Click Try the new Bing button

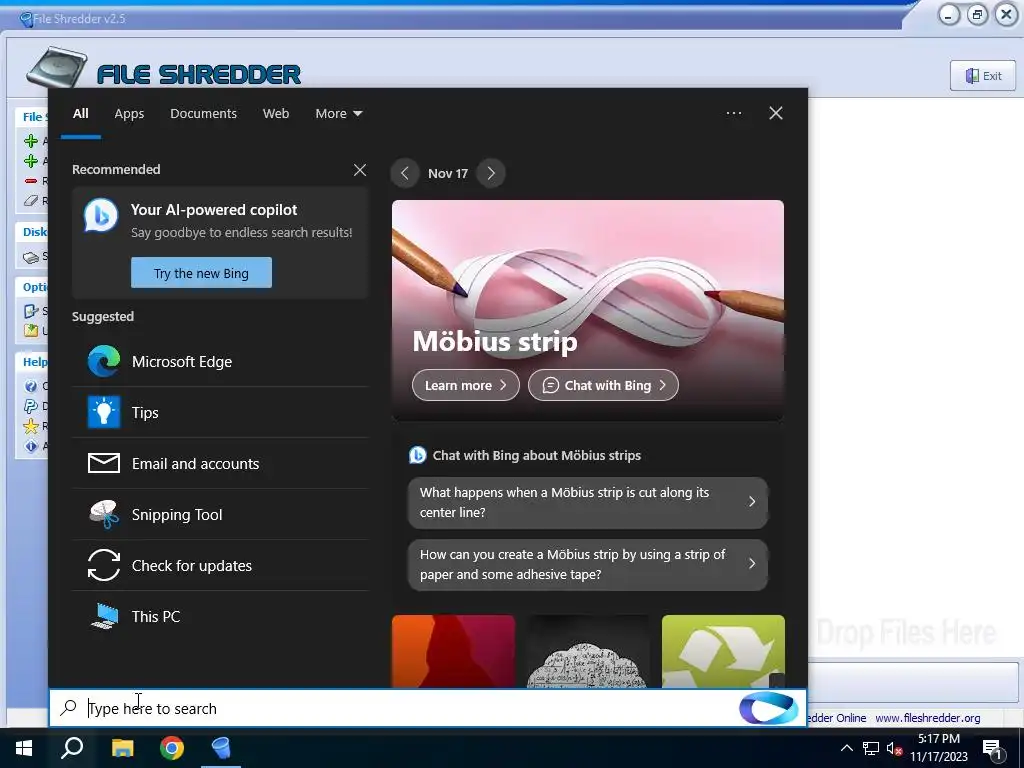pyautogui.click(x=201, y=273)
